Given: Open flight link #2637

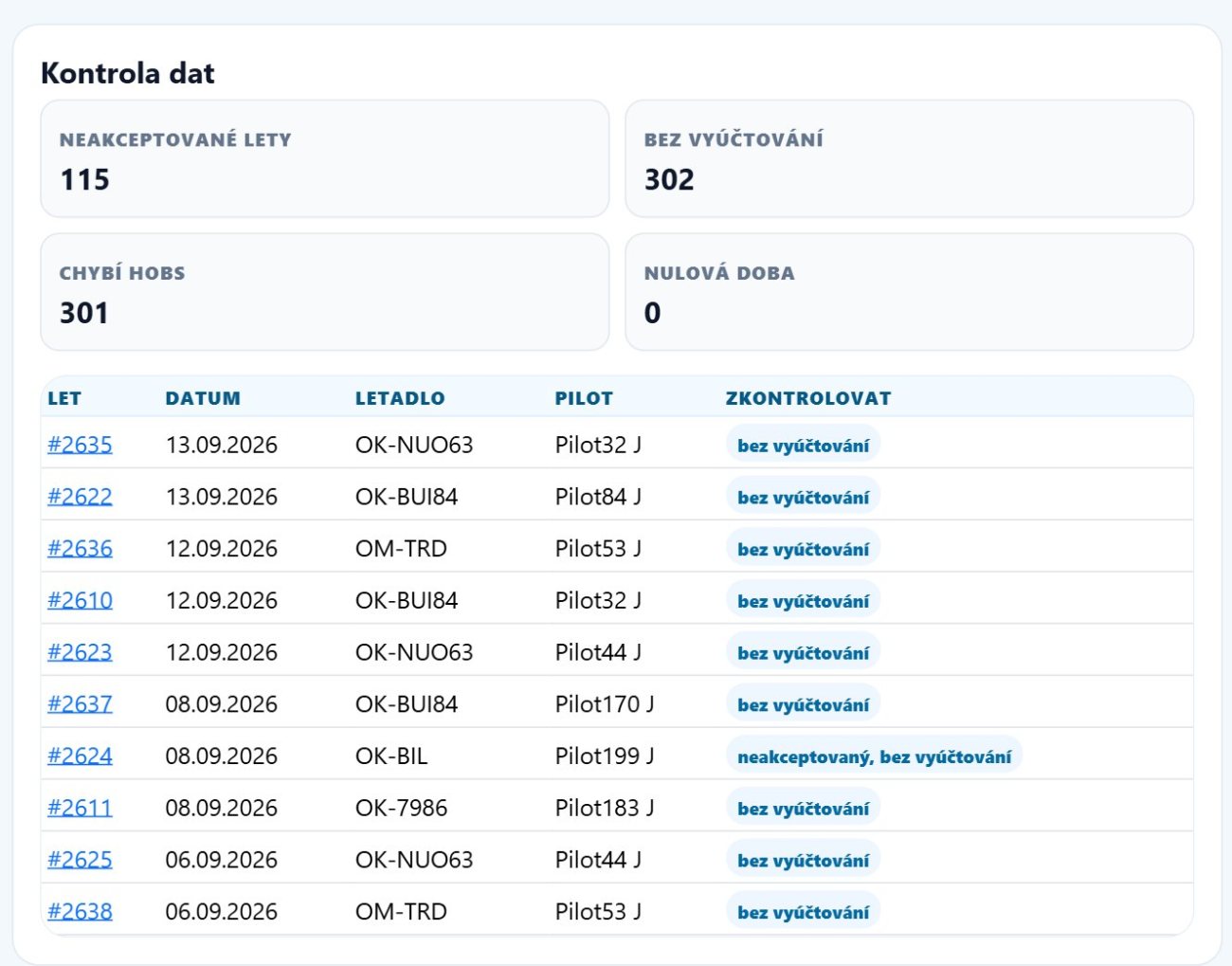Looking at the screenshot, I should pyautogui.click(x=80, y=704).
